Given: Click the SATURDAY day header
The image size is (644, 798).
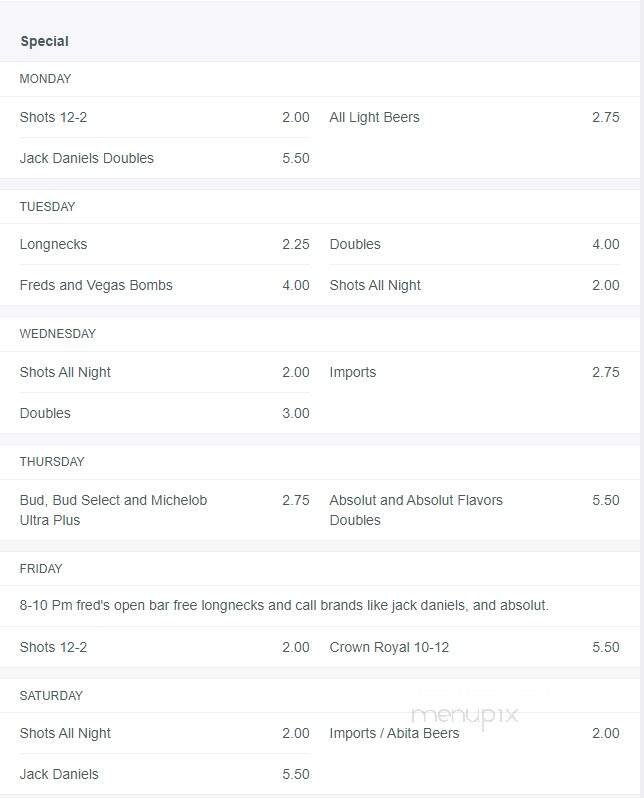Looking at the screenshot, I should [51, 696].
